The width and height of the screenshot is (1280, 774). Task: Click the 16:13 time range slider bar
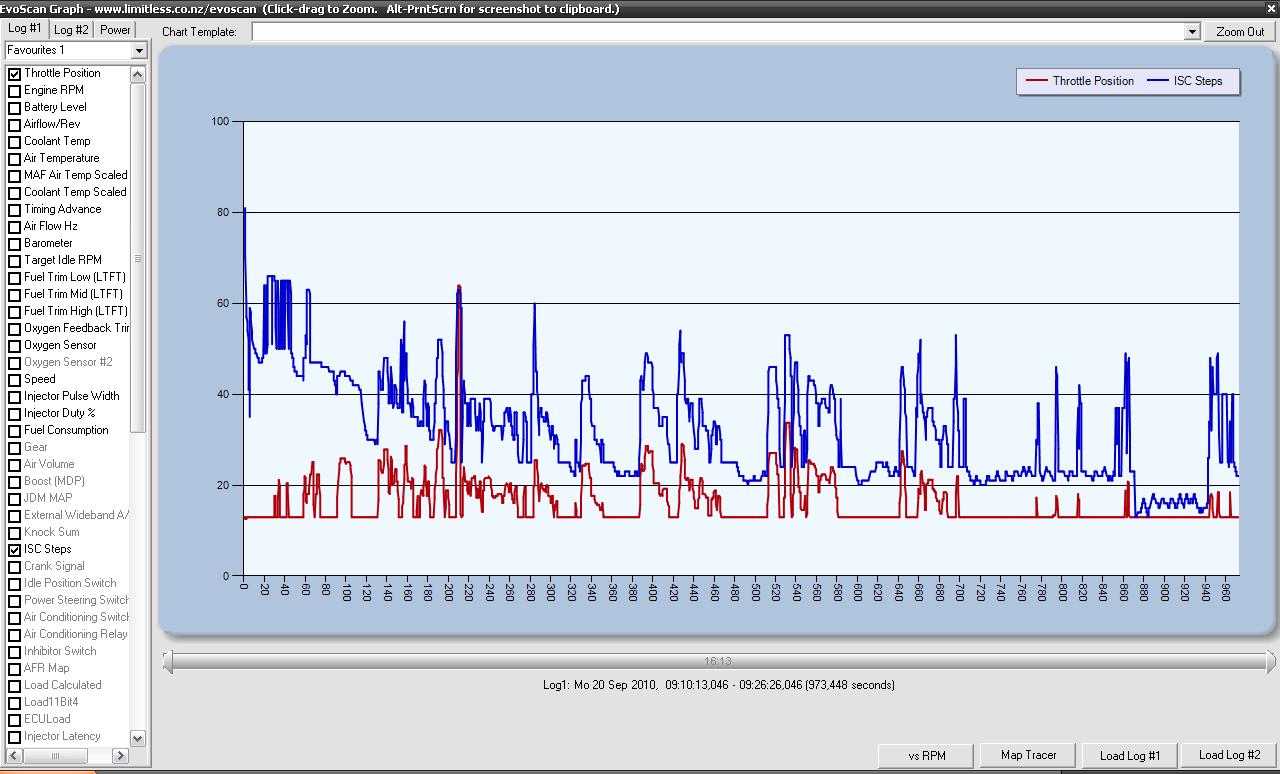coord(718,661)
